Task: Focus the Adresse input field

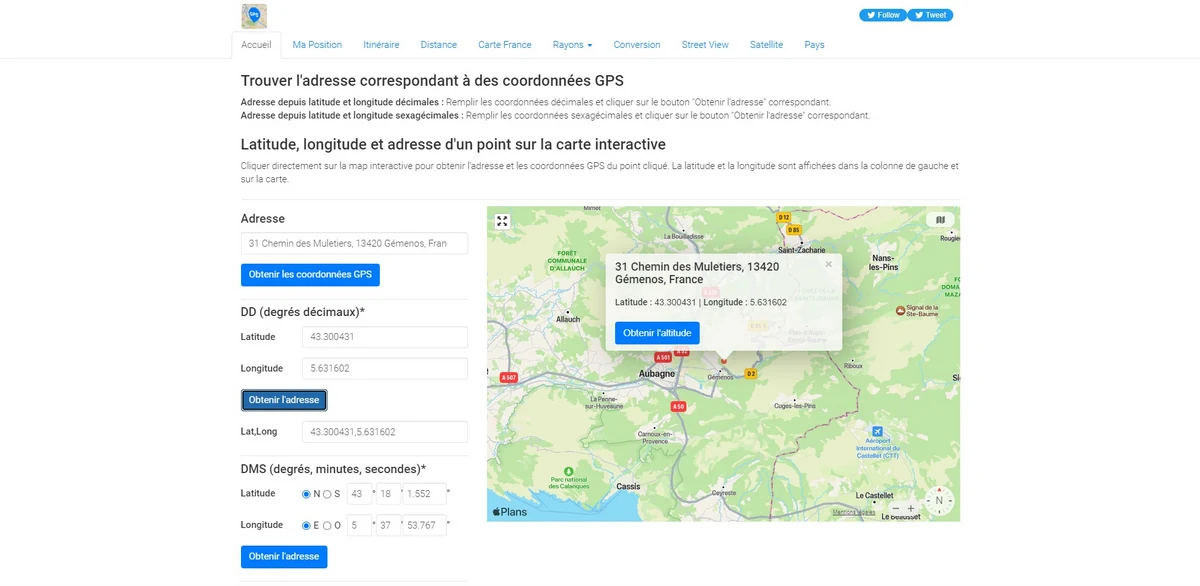Action: coord(355,243)
